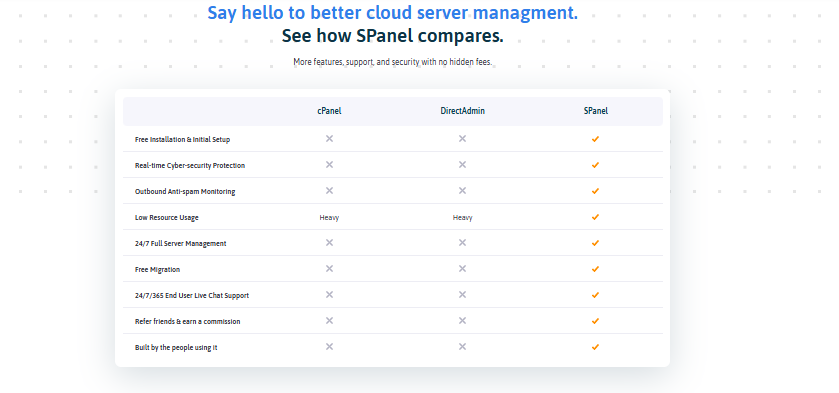The width and height of the screenshot is (839, 393).
Task: Click '24/7/365 End User Live Chat Support' label
Action: (192, 295)
